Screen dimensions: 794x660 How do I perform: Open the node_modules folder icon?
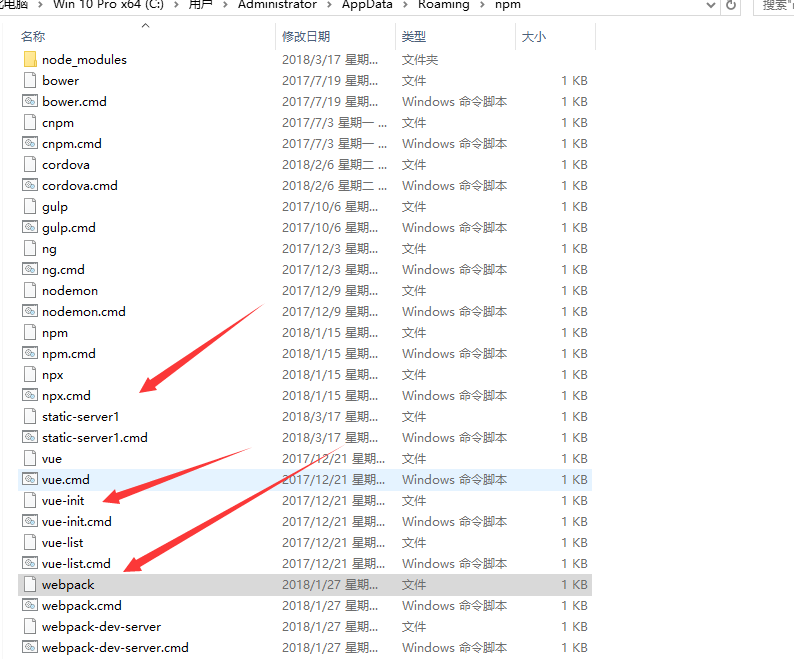pyautogui.click(x=30, y=59)
